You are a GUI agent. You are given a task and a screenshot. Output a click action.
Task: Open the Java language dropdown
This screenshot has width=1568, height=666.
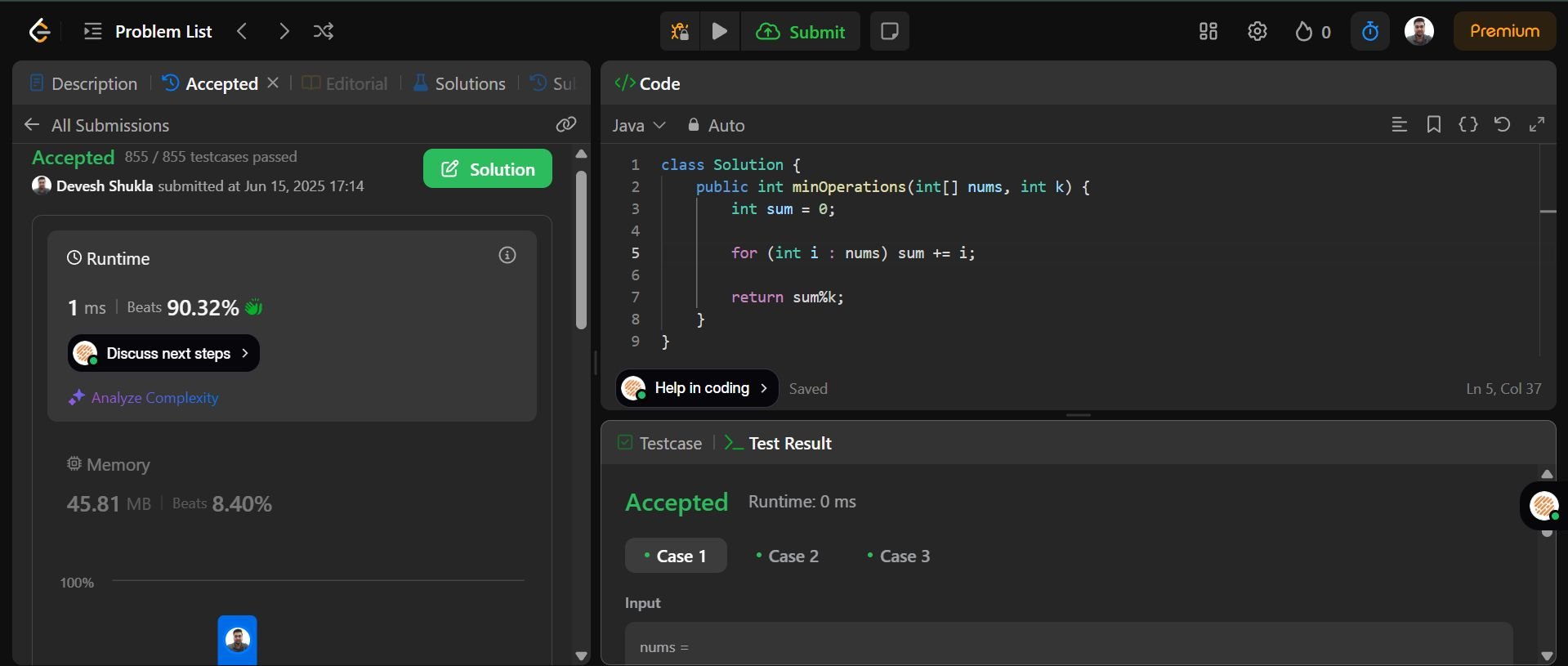pyautogui.click(x=639, y=126)
